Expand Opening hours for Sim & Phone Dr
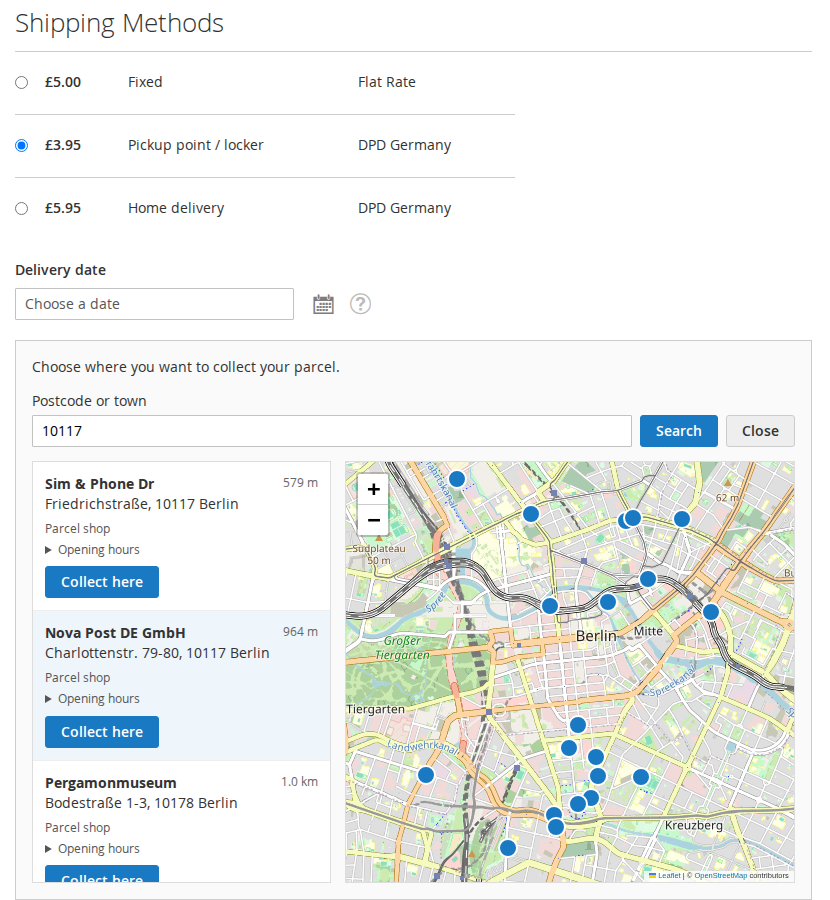The height and width of the screenshot is (900, 830). pos(92,550)
